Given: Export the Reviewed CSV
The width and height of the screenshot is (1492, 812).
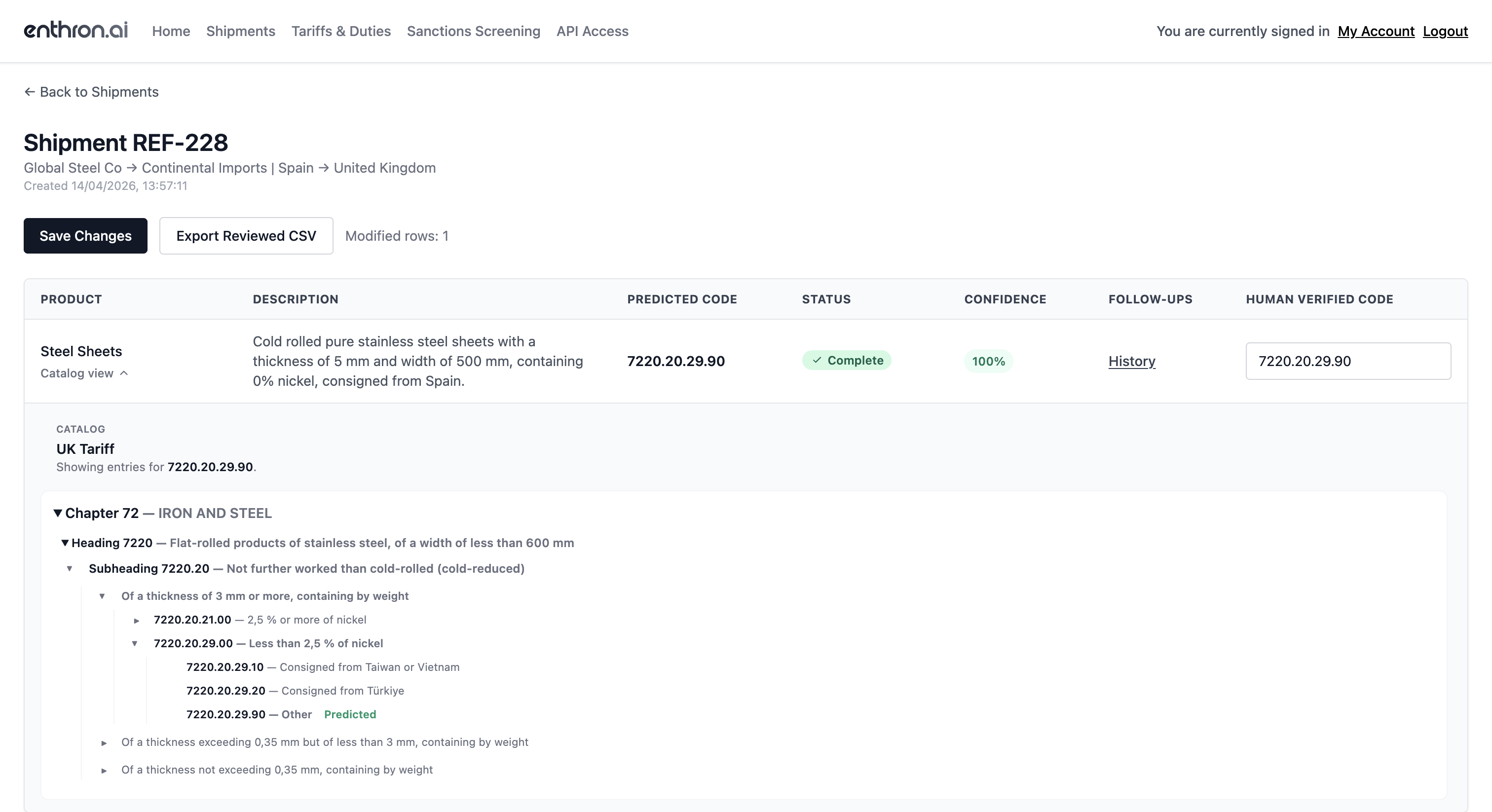Looking at the screenshot, I should pos(246,236).
